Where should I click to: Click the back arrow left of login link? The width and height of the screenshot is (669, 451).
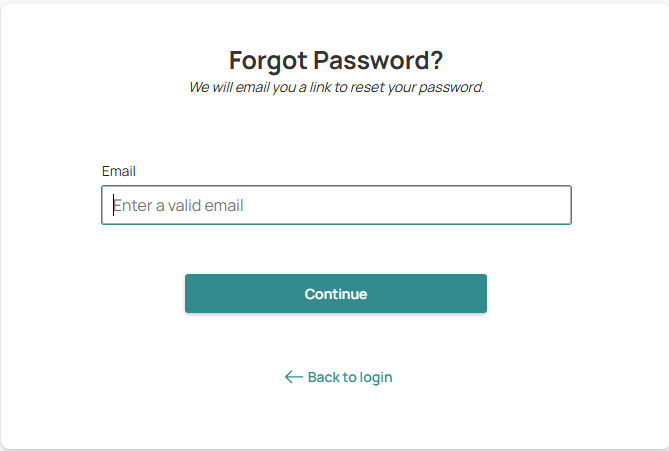coord(293,377)
